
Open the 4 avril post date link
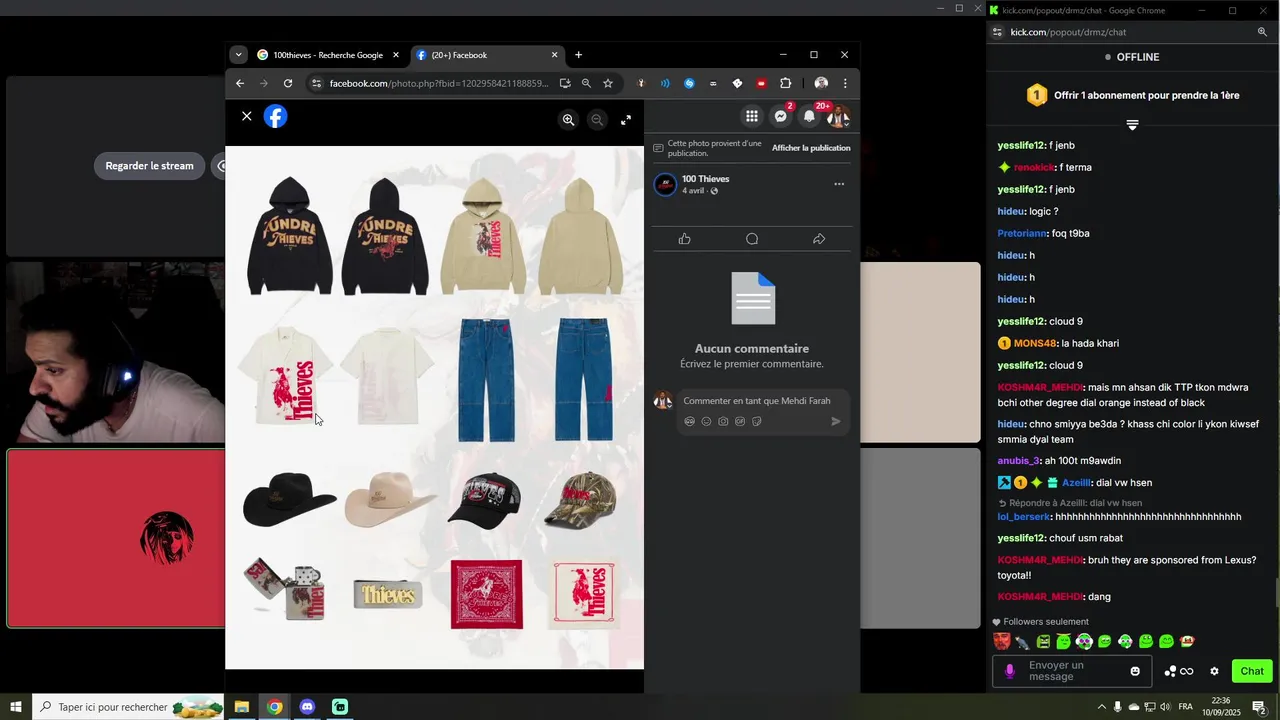tap(693, 191)
